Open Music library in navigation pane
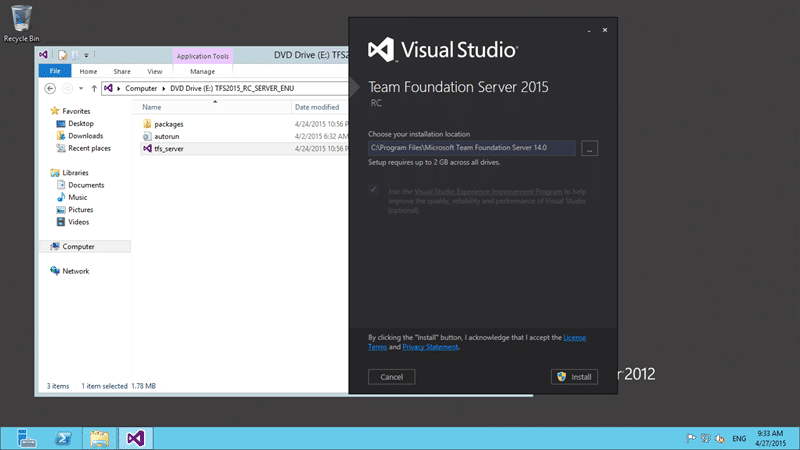 (78, 197)
